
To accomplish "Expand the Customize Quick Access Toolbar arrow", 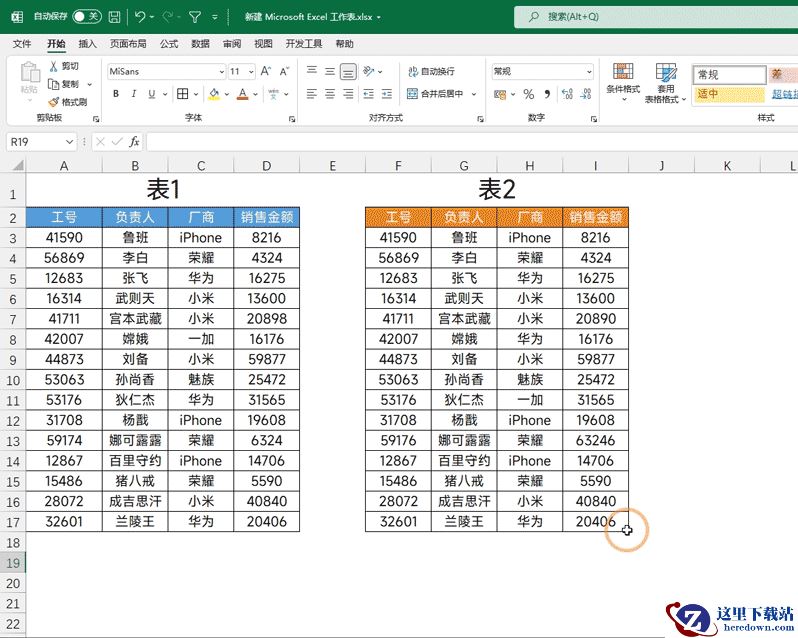I will (215, 17).
